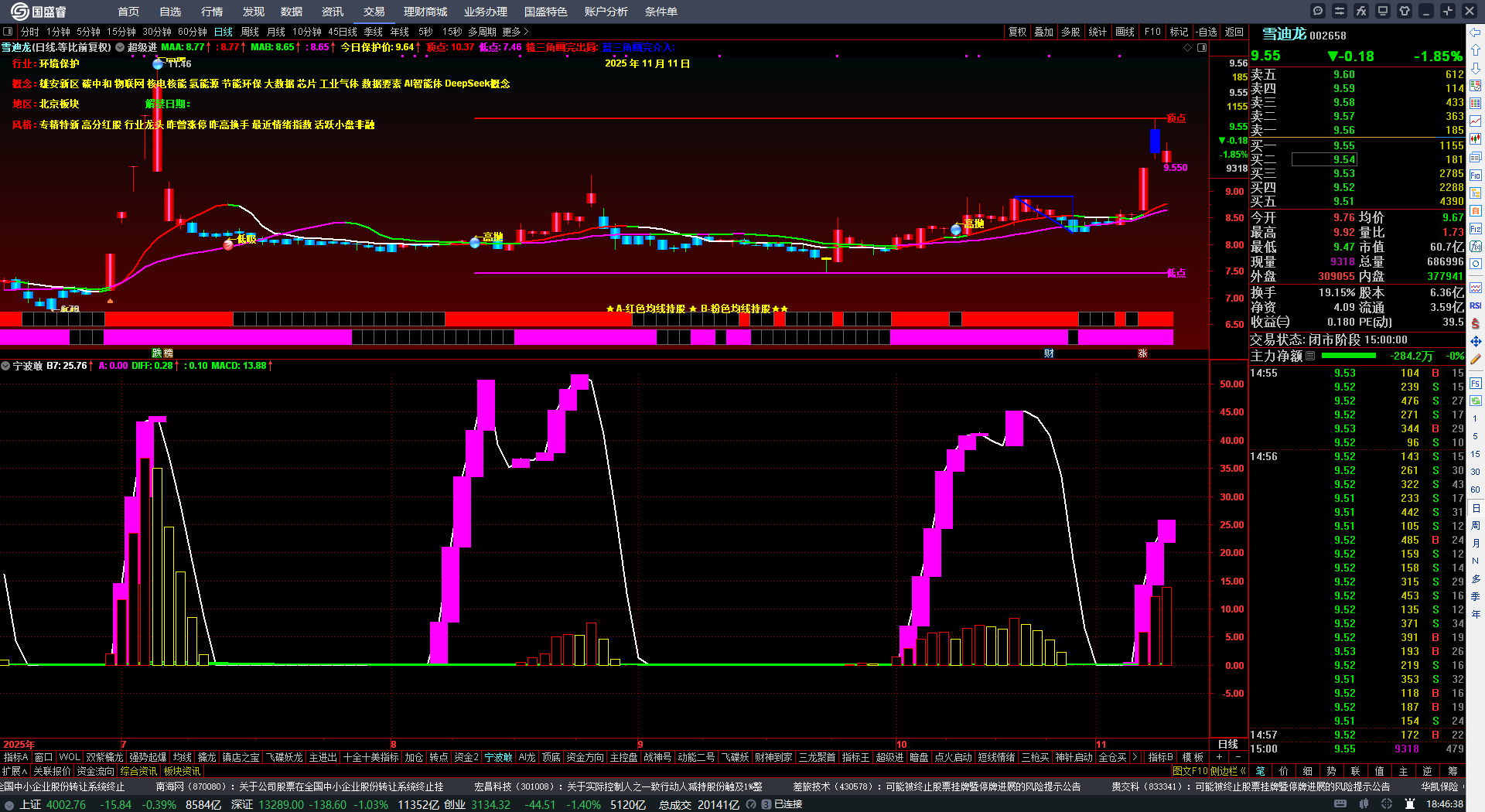Toggle 叠加 overlay option
This screenshot has width=1485, height=812.
click(x=1044, y=32)
